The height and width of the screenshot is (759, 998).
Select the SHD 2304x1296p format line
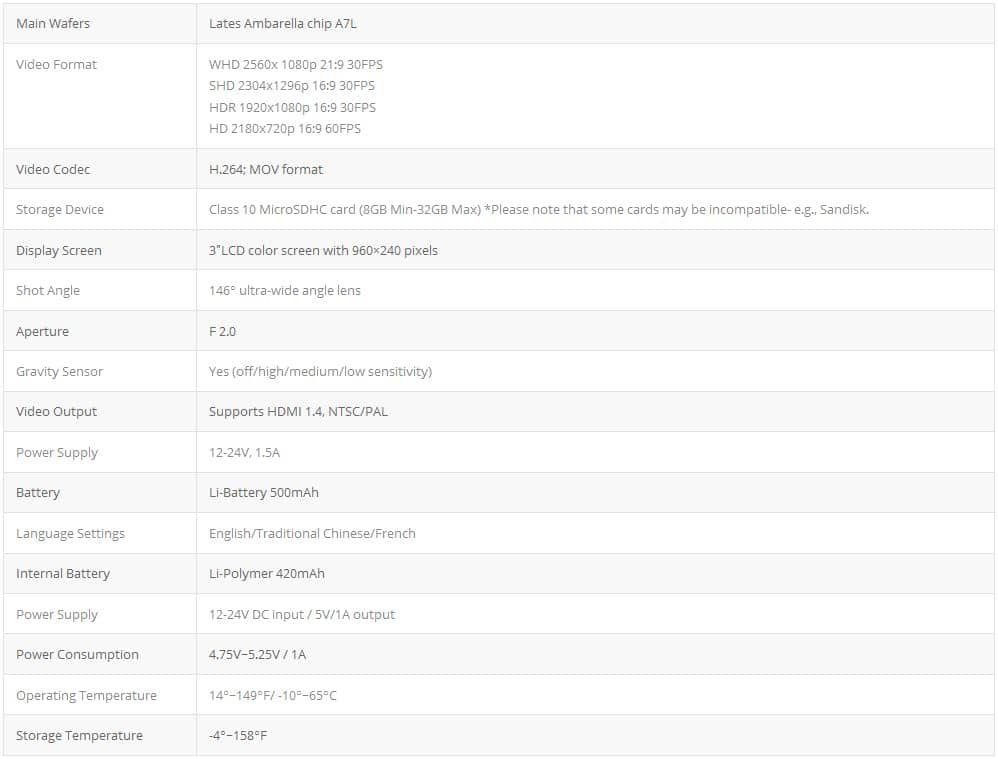pyautogui.click(x=291, y=86)
